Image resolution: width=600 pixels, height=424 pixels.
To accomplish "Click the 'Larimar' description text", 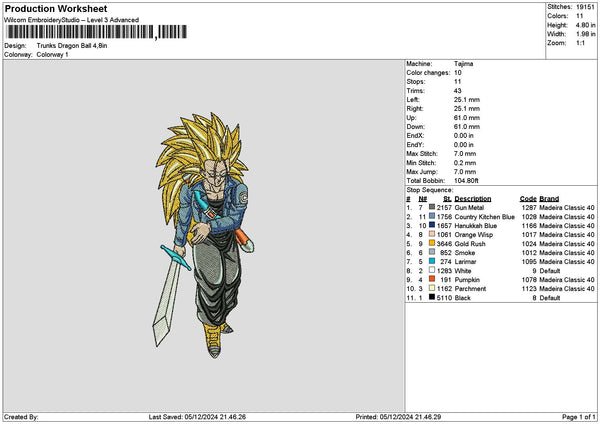I will coord(465,262).
